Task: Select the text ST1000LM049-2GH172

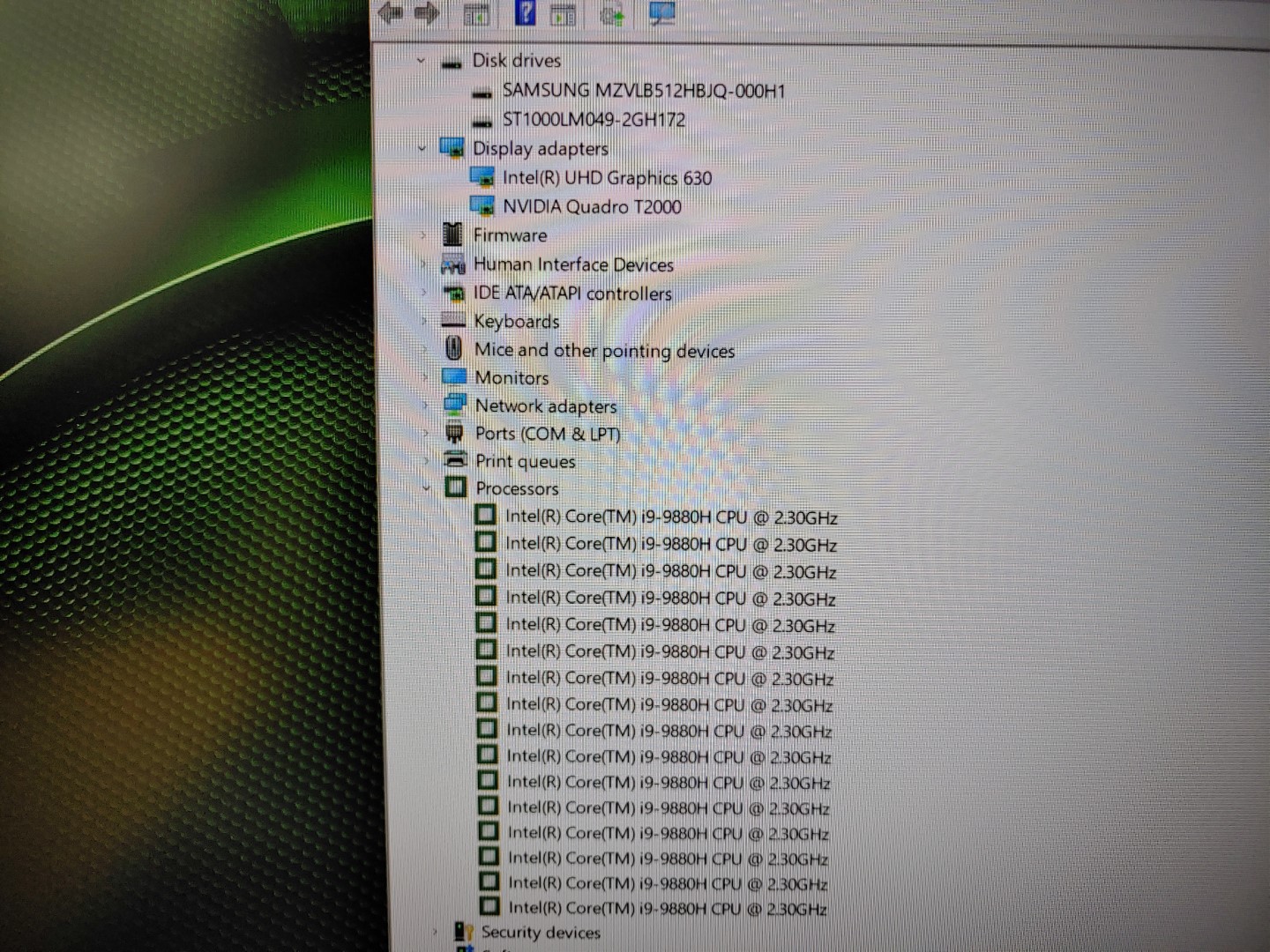Action: (594, 120)
